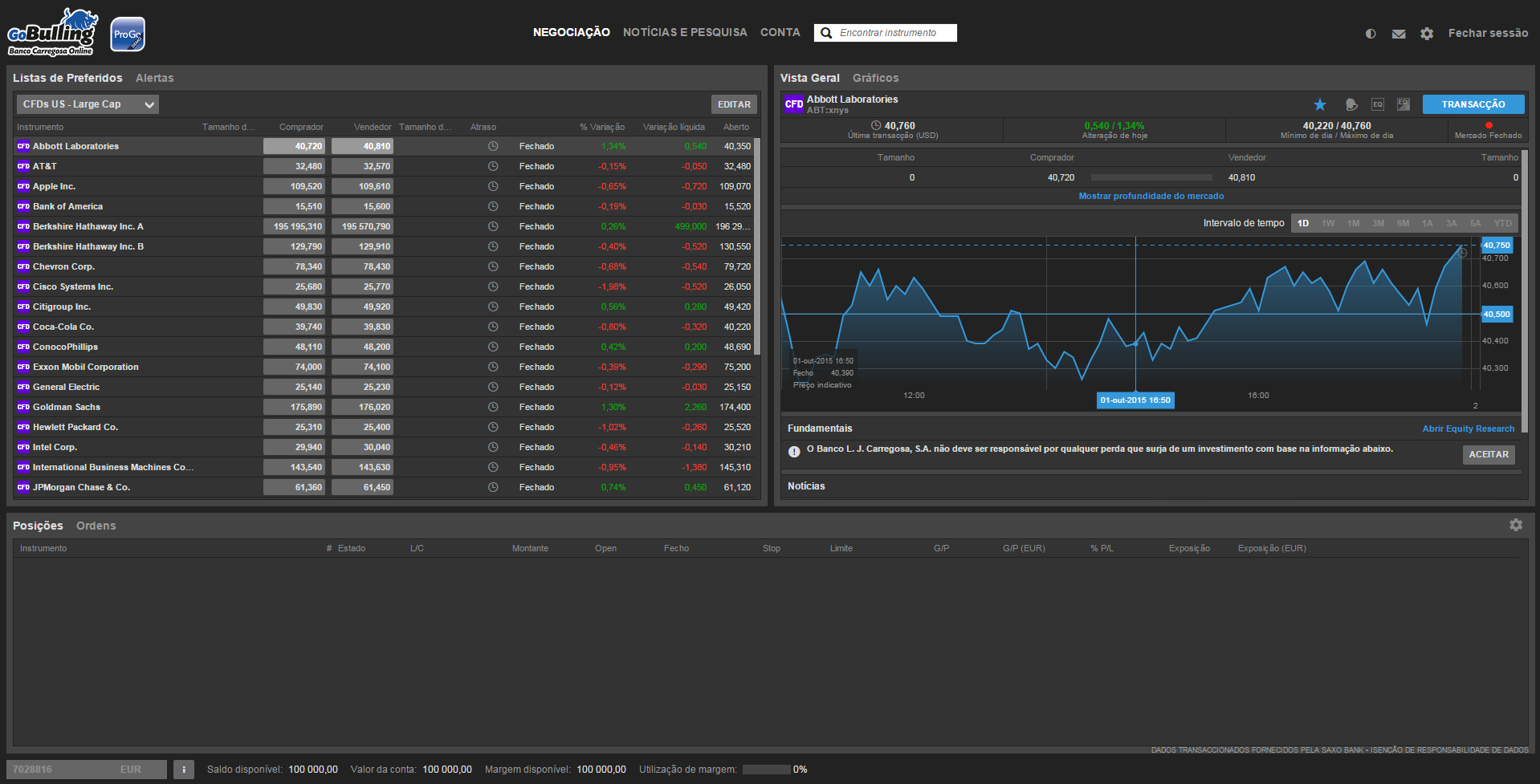Select the 1D time interval
This screenshot has width=1540, height=784.
[x=1303, y=223]
